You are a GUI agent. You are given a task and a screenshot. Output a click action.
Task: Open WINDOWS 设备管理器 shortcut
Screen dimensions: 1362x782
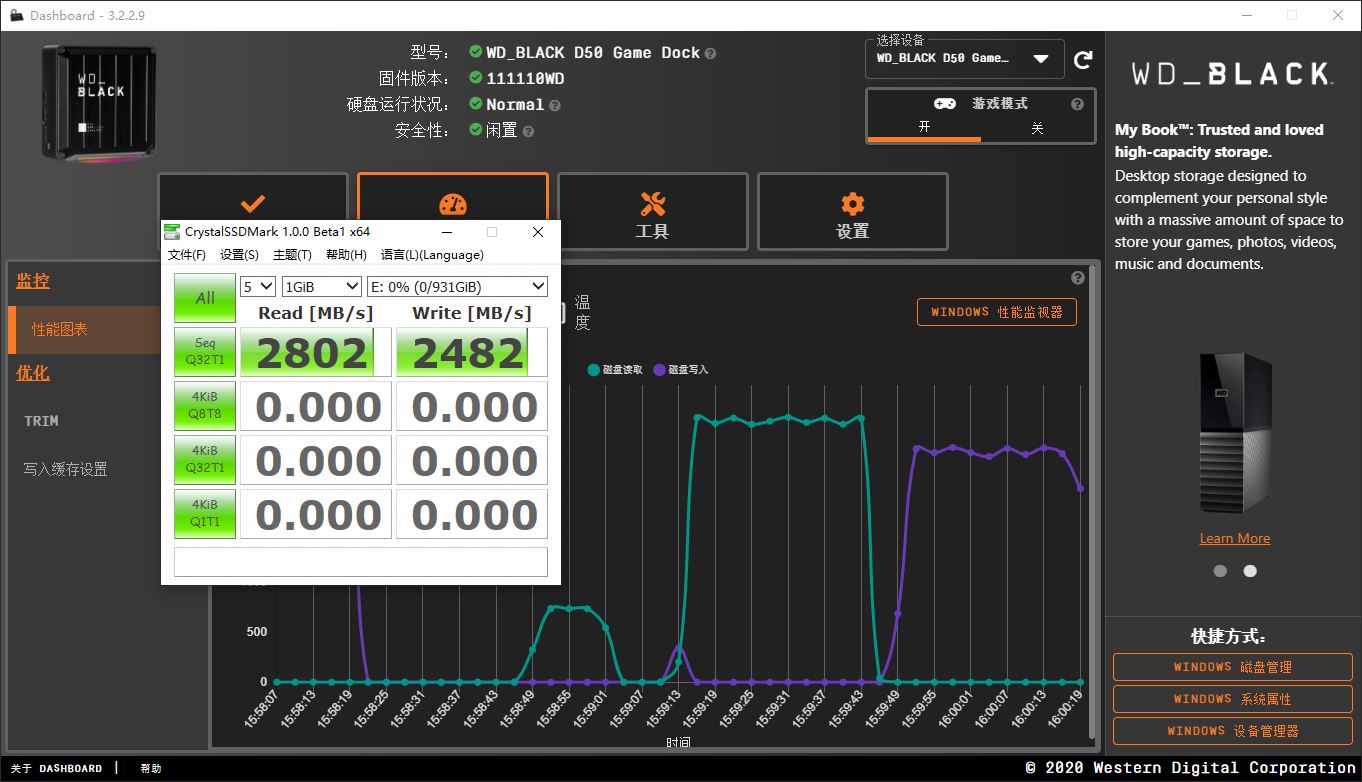(1233, 731)
